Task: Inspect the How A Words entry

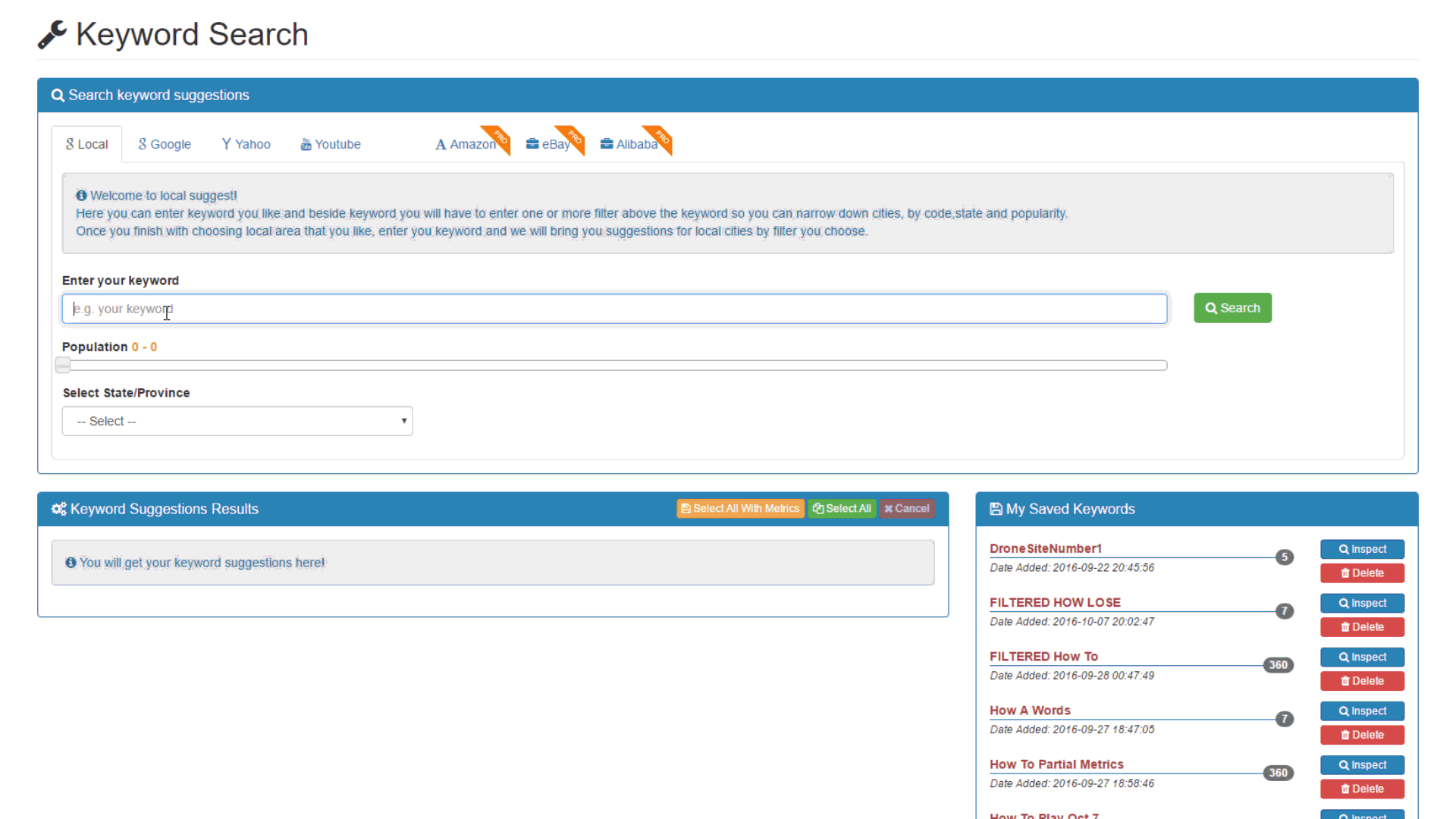Action: [x=1362, y=711]
